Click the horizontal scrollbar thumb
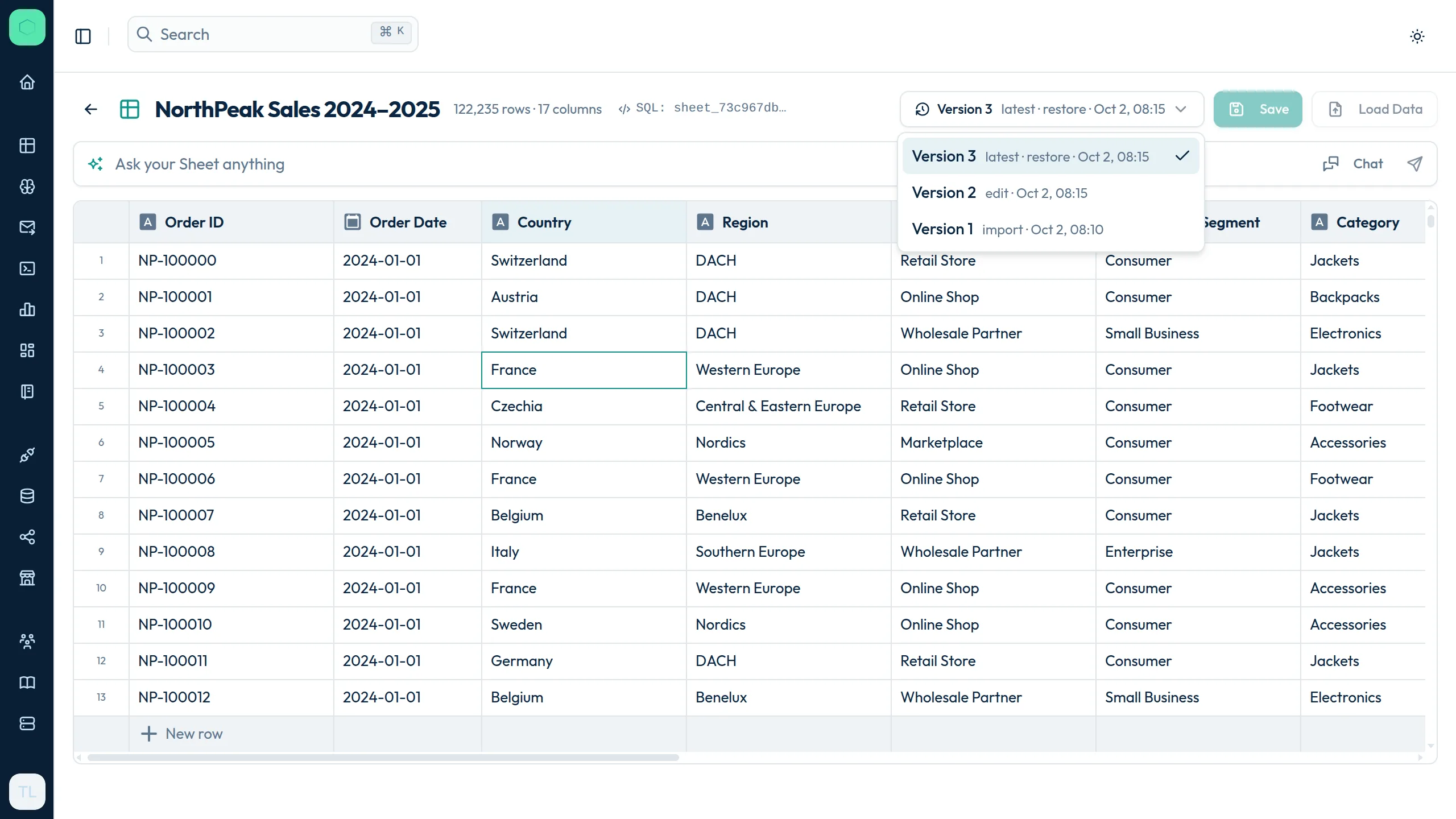 pos(383,758)
